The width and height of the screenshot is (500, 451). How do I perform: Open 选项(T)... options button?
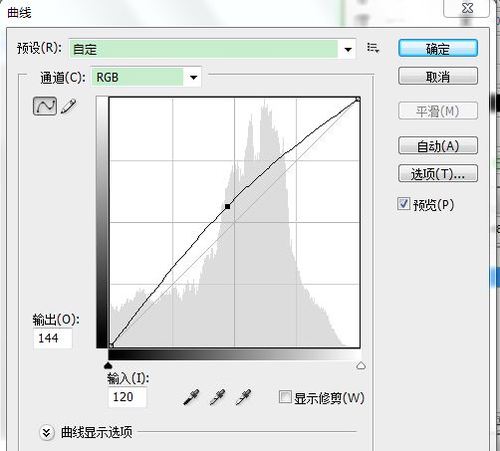coord(438,173)
